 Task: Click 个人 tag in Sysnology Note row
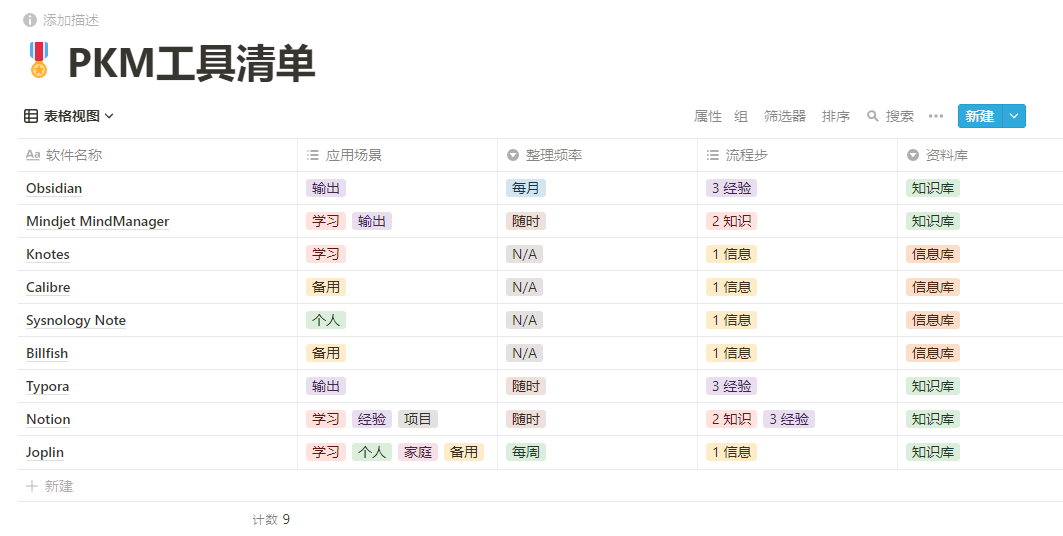tap(326, 320)
